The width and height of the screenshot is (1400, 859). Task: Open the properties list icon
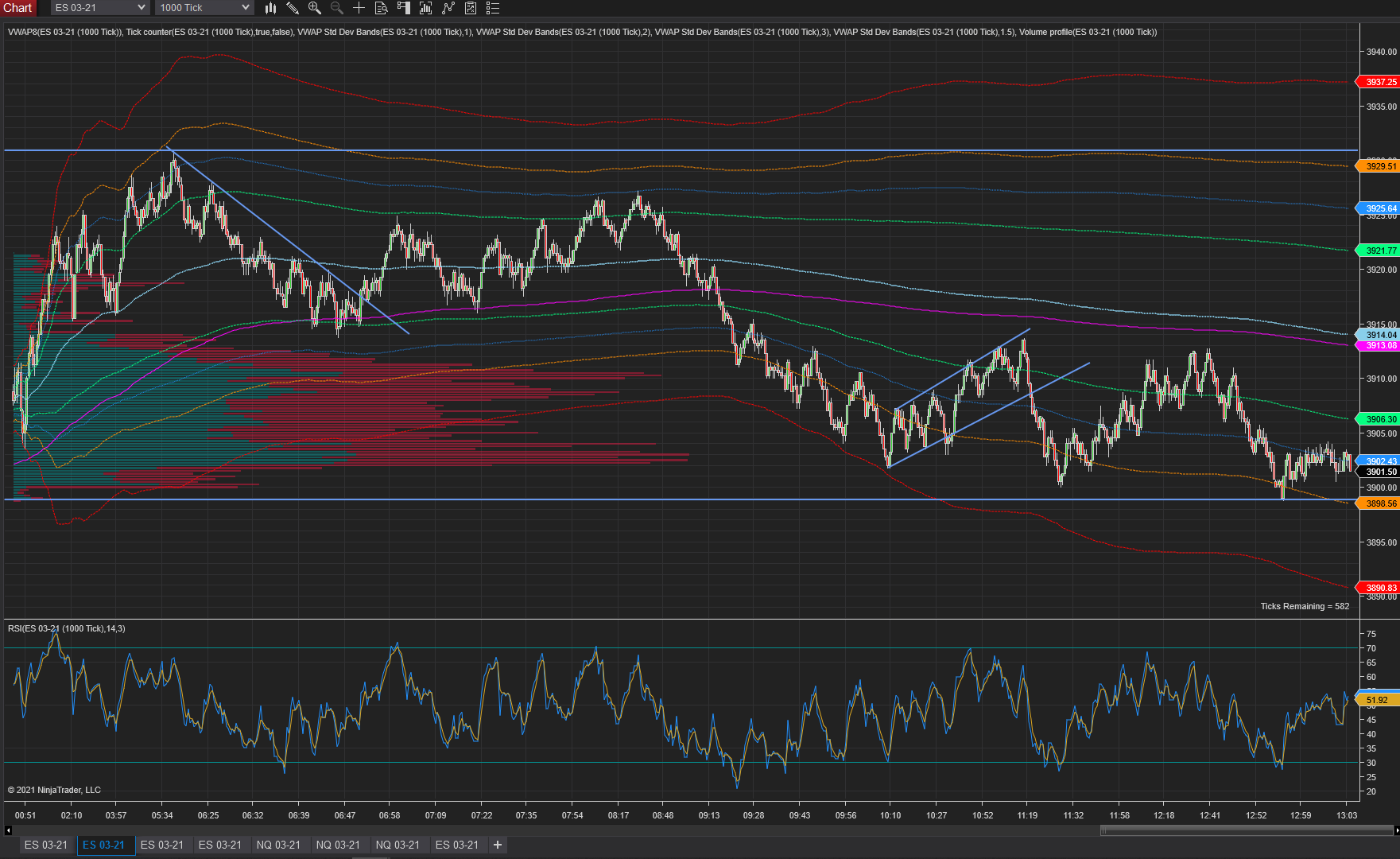(x=493, y=8)
